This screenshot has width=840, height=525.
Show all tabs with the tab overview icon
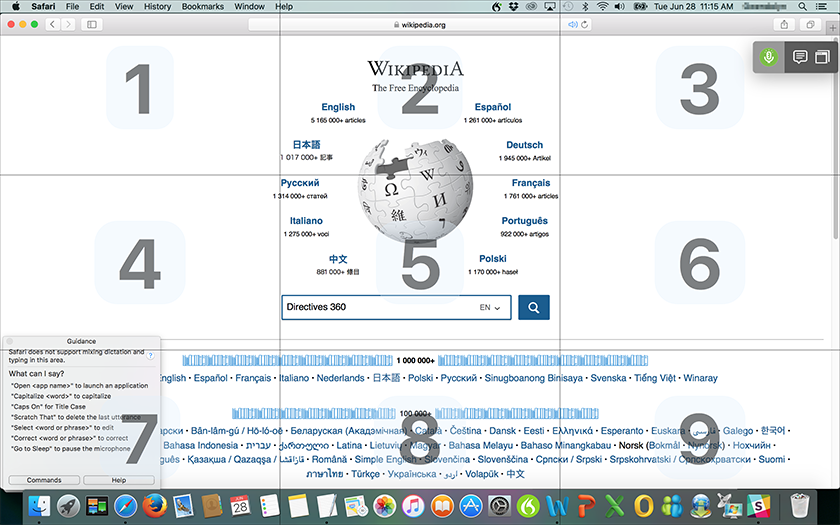coord(811,25)
